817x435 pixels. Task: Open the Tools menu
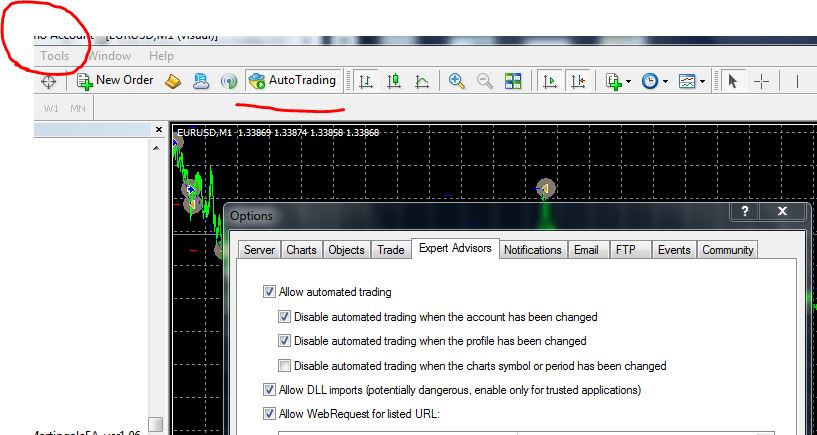coord(55,56)
